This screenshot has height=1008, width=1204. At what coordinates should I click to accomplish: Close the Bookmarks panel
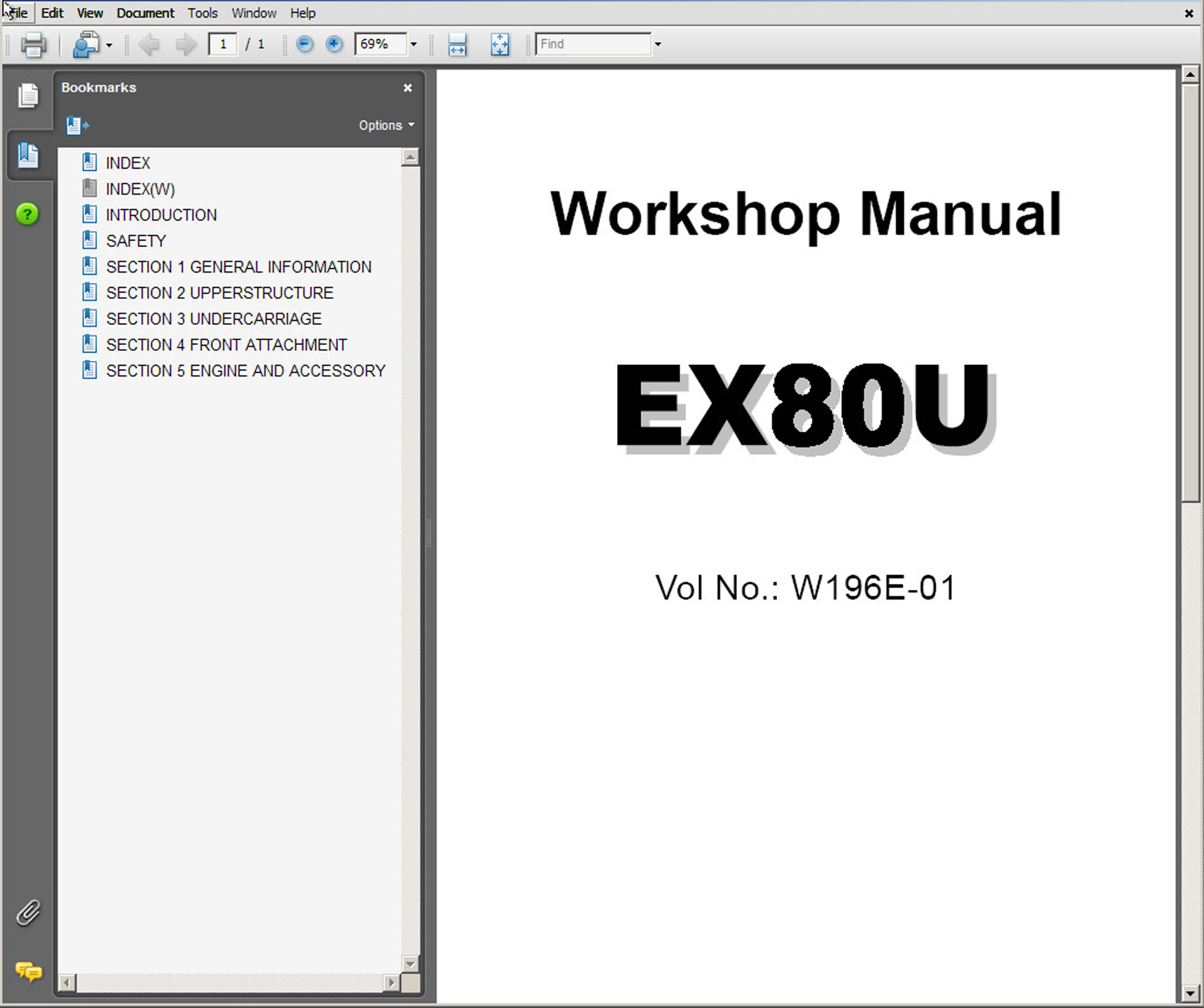coord(408,88)
